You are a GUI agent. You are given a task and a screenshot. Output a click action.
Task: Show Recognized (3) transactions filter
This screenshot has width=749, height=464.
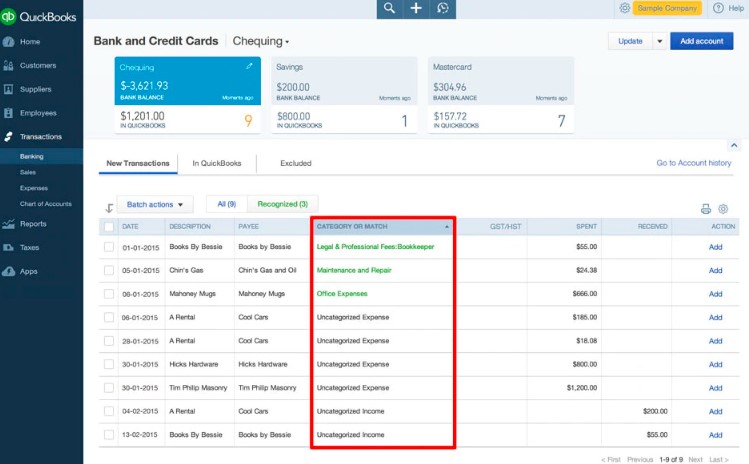[282, 204]
